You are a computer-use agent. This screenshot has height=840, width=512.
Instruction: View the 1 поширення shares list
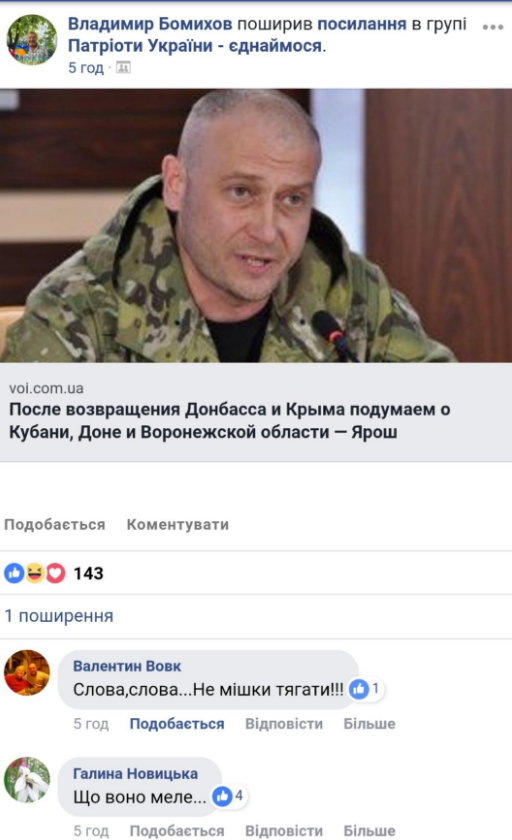[59, 616]
